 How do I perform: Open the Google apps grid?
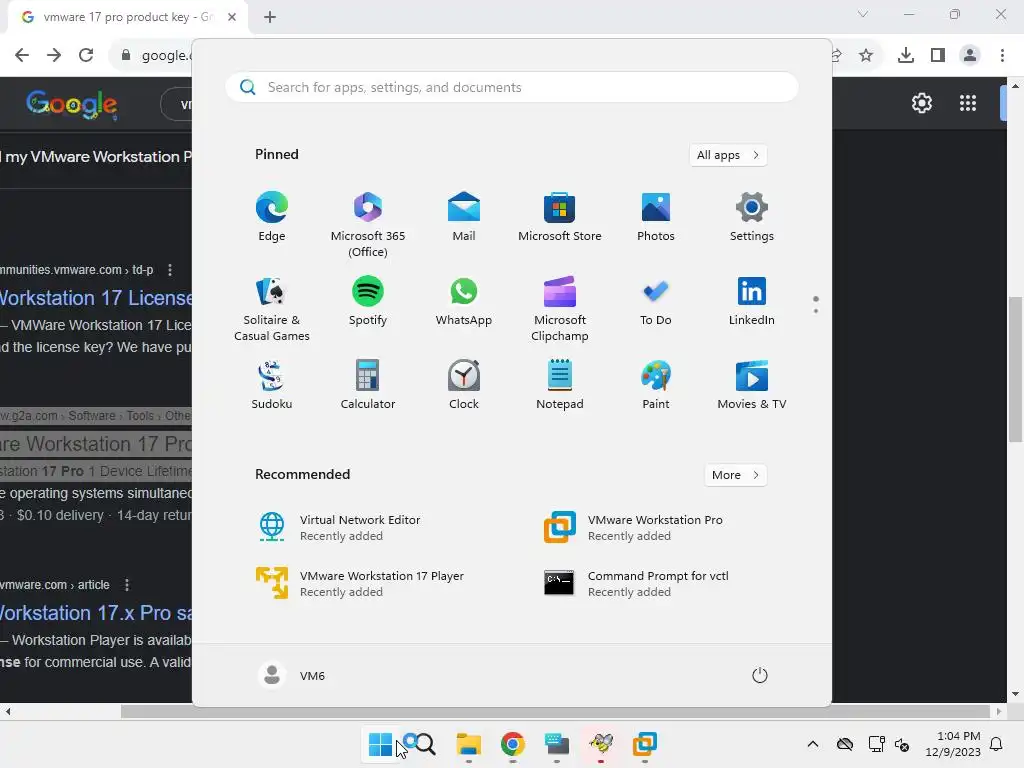968,103
